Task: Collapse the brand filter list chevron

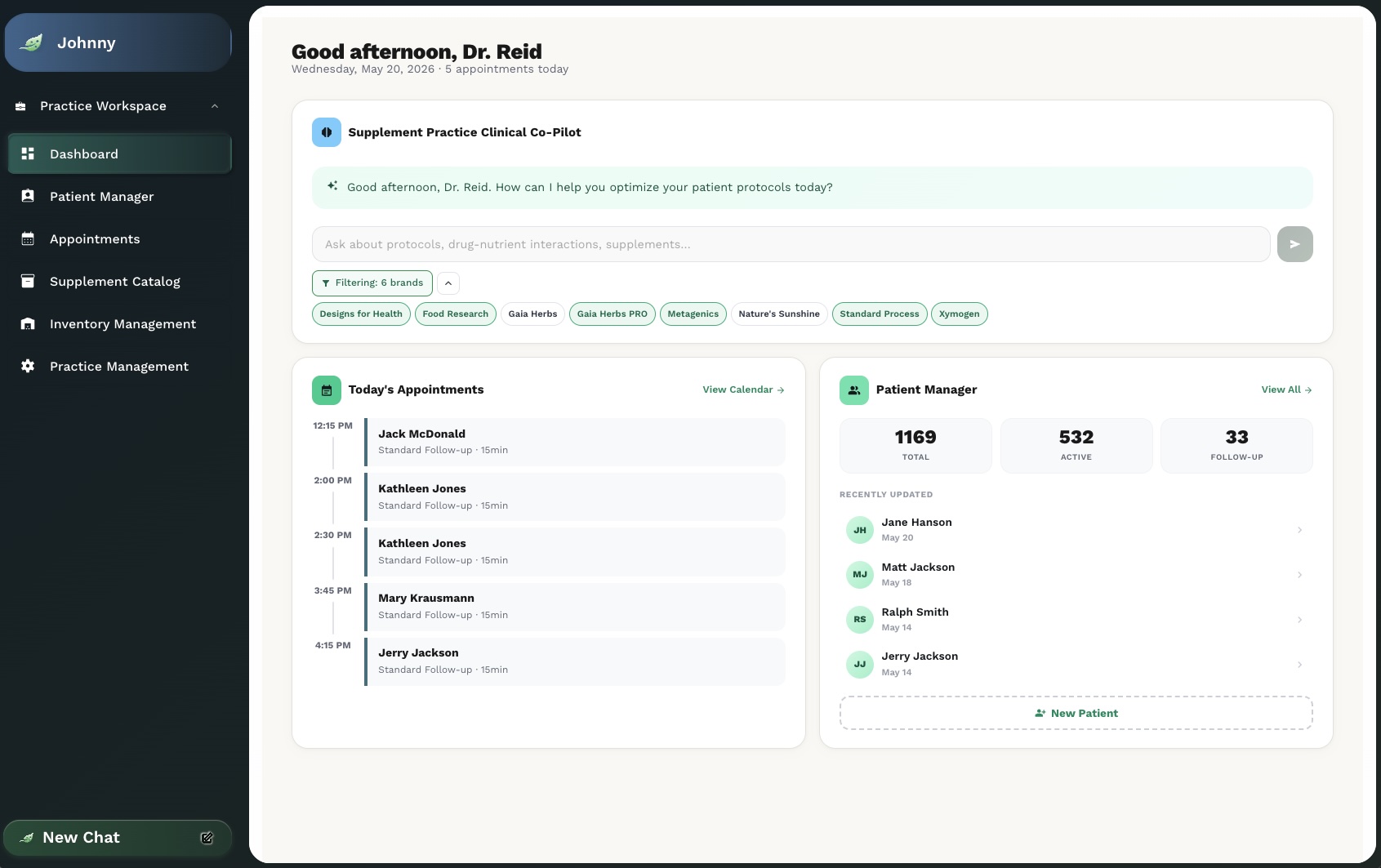Action: [448, 283]
